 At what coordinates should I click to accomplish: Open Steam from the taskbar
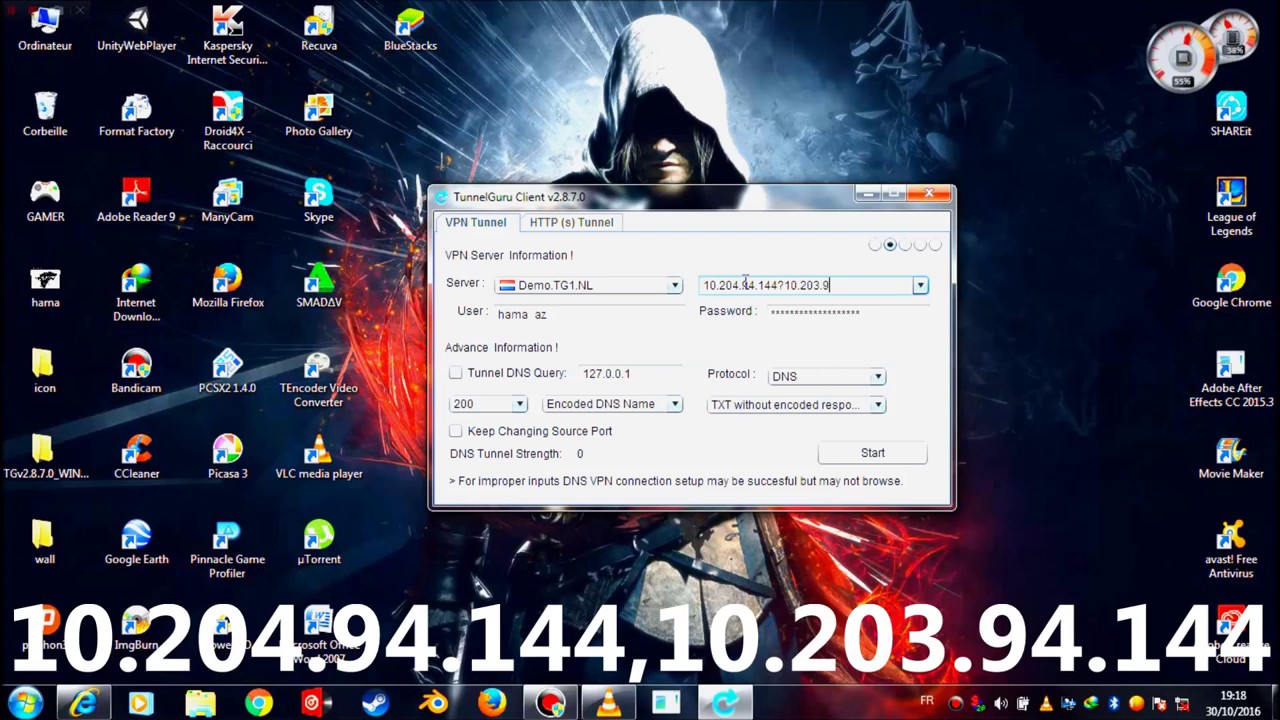pyautogui.click(x=375, y=704)
